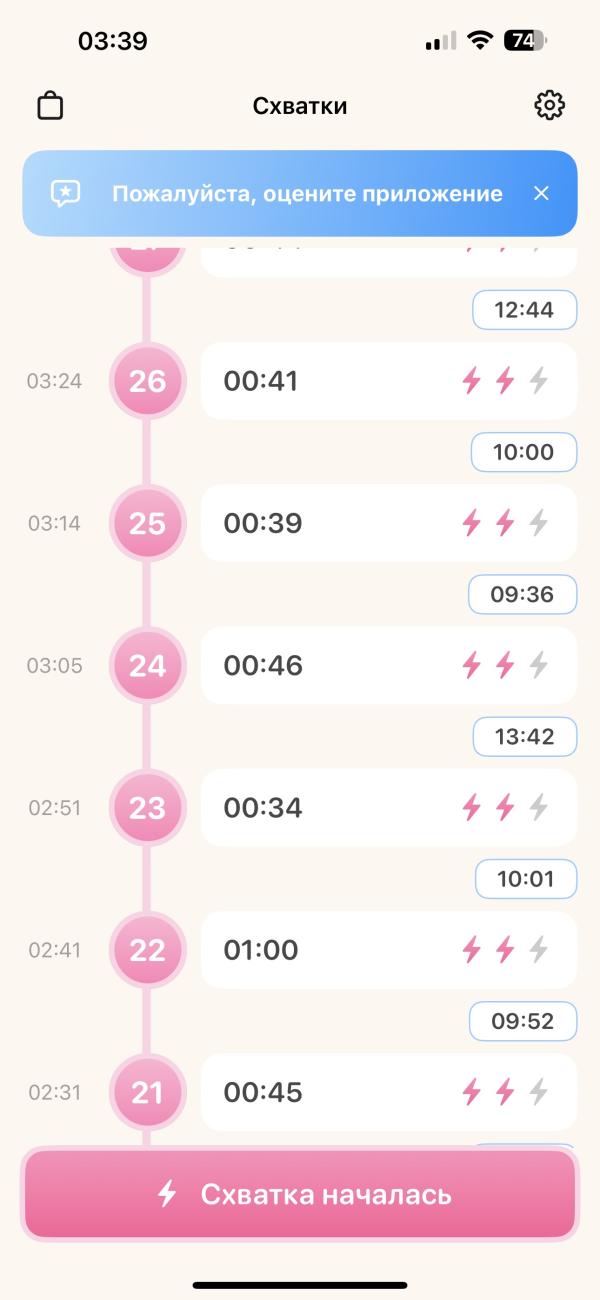Tap the rate-app star speech bubble icon
Screen dimensions: 600x1300
tap(65, 193)
